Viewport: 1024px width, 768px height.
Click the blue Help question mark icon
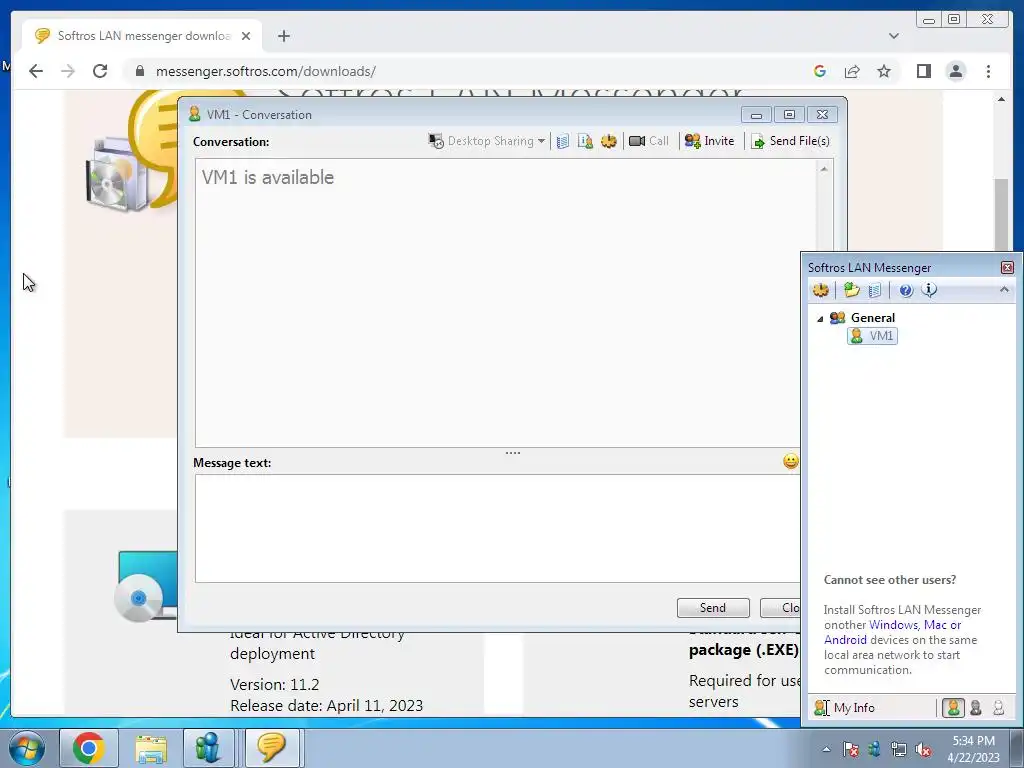pyautogui.click(x=906, y=291)
